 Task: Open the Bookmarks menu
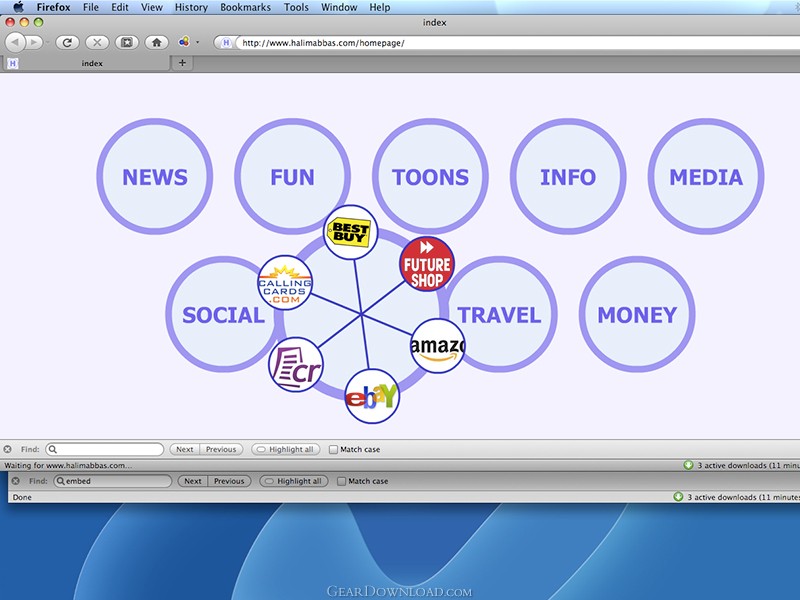click(245, 7)
